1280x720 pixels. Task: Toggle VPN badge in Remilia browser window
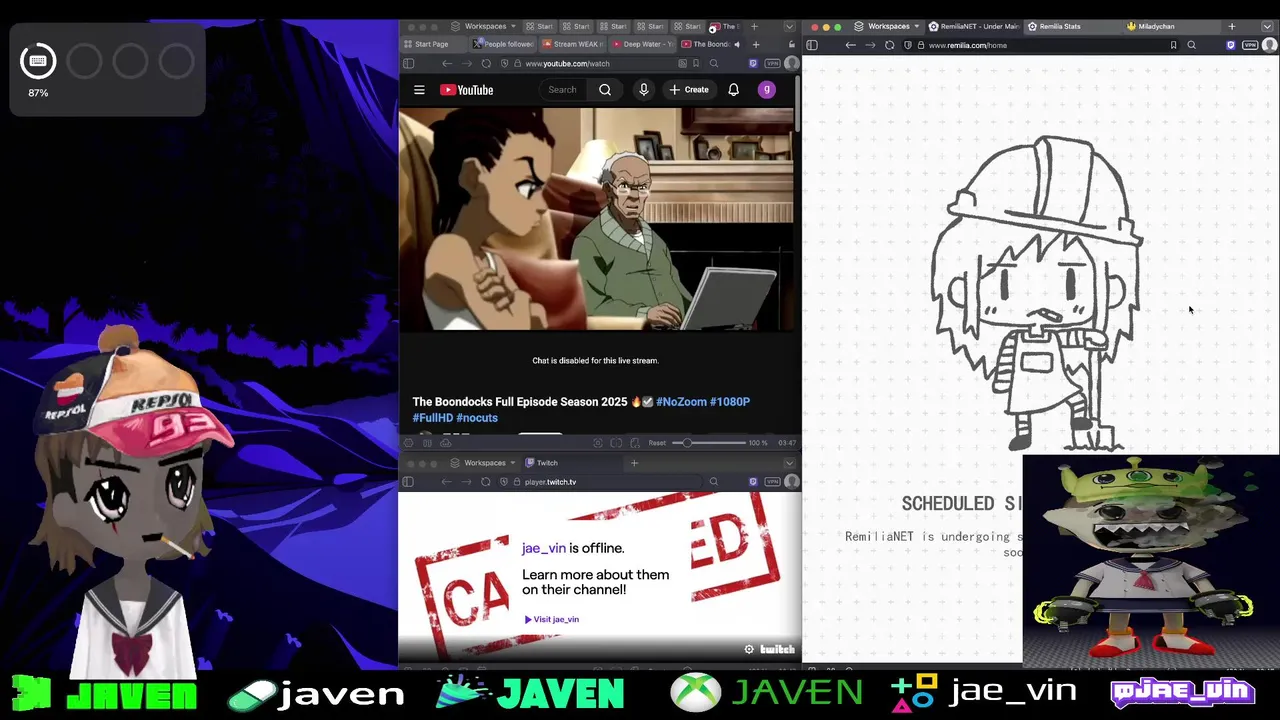click(1250, 45)
